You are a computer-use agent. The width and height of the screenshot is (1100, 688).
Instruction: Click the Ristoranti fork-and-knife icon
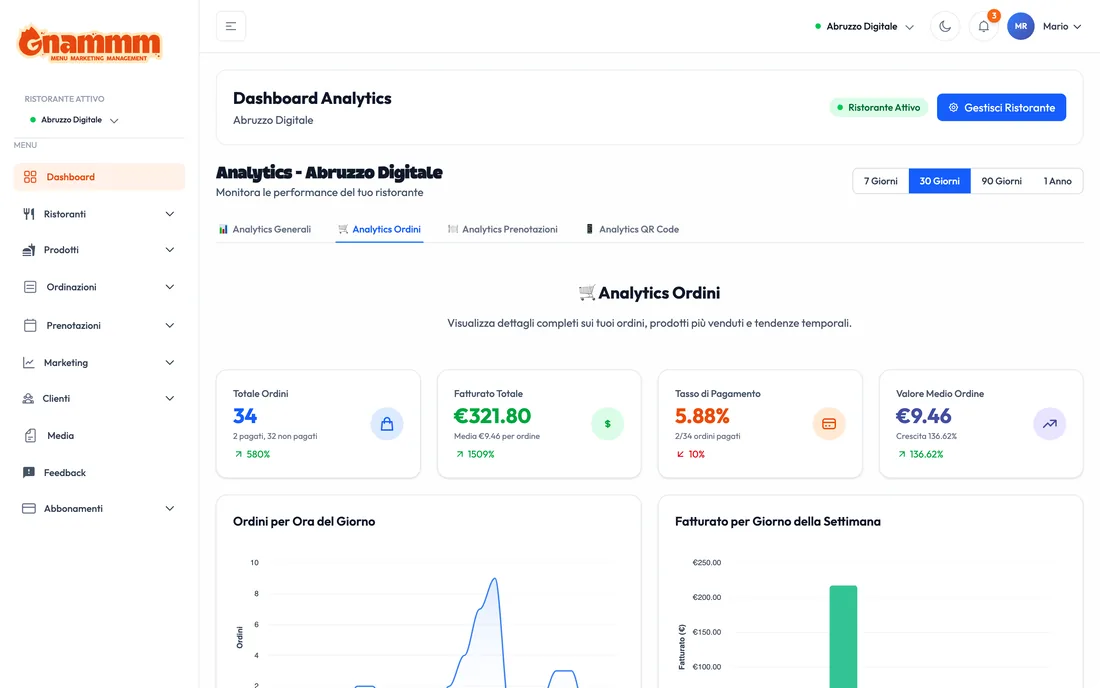29,214
